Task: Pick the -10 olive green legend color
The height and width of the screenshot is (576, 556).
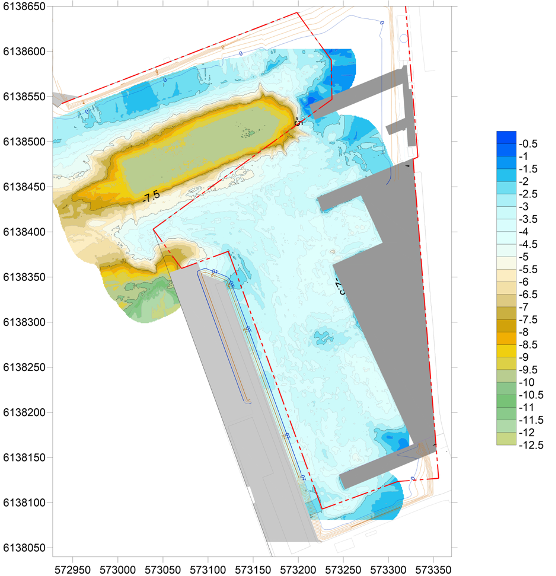Action: (x=506, y=376)
